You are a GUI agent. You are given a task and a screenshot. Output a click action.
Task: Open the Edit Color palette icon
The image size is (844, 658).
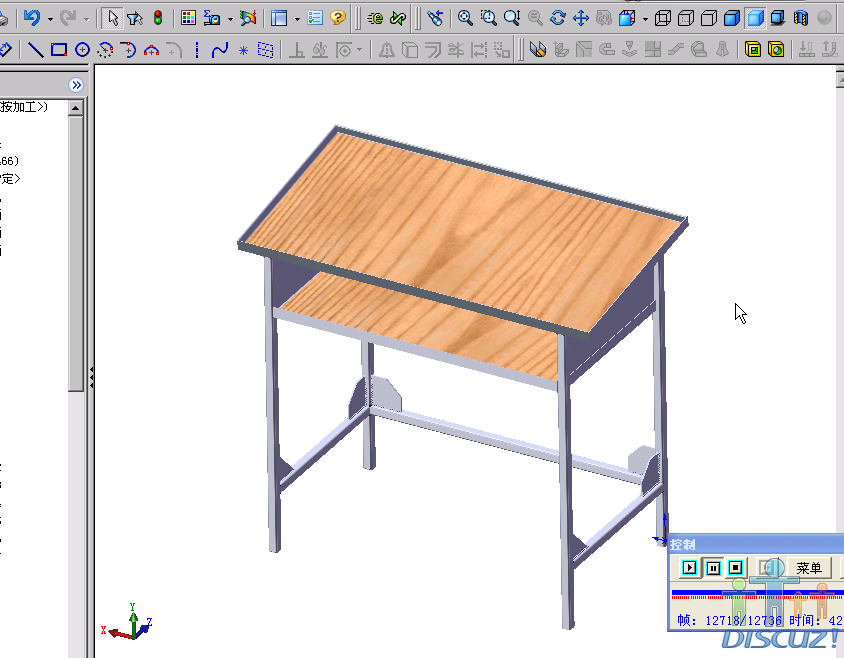pos(188,18)
